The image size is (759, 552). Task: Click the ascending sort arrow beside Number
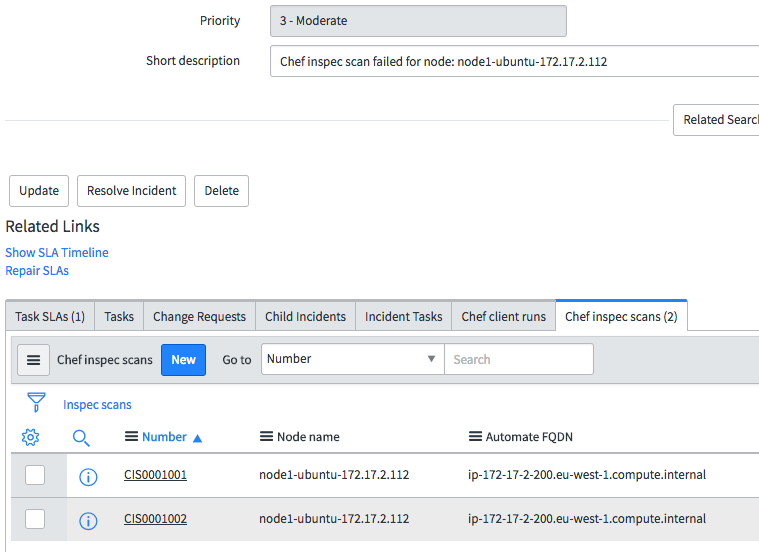tap(197, 438)
